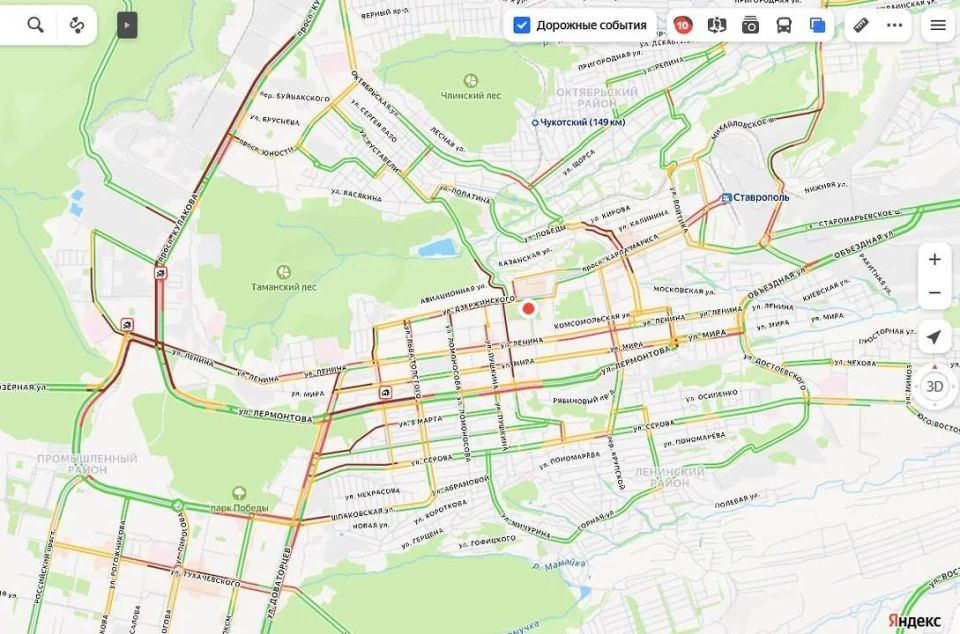Click the red location marker pin

tap(528, 309)
